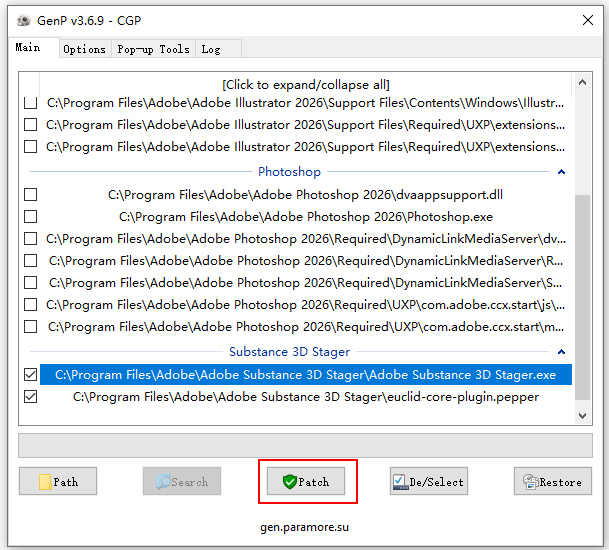Check com.adobe.ccx.start\m... checkbox
The height and width of the screenshot is (550, 609).
click(31, 327)
